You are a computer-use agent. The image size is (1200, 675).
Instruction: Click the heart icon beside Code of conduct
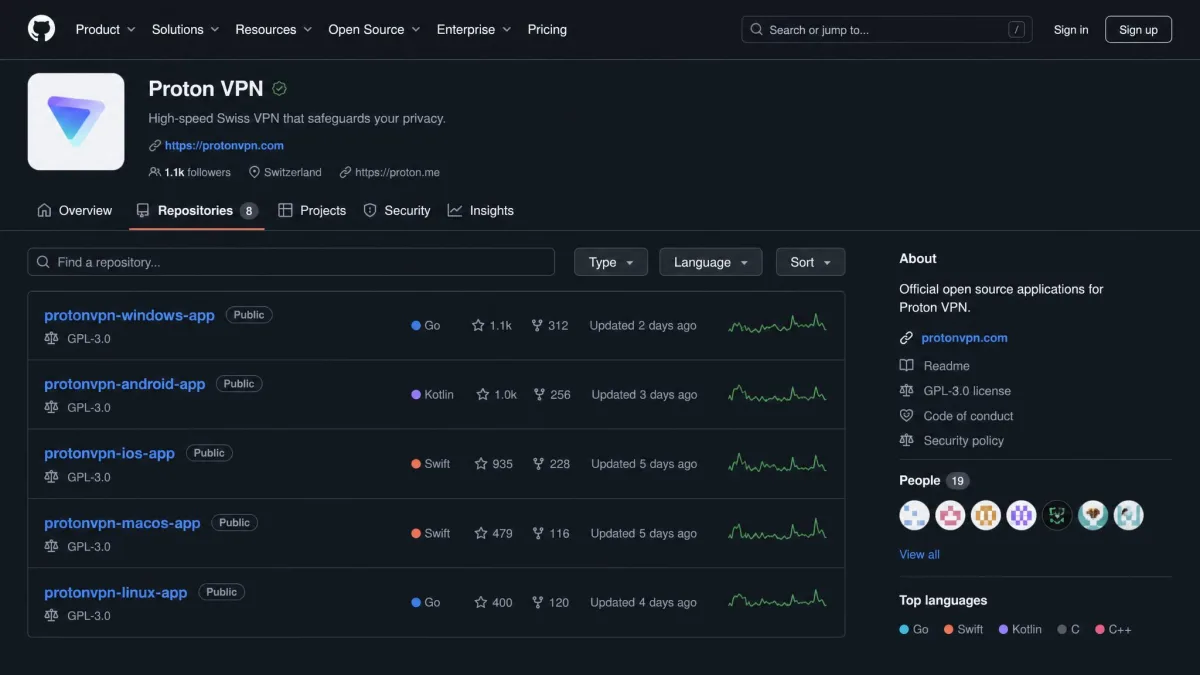[x=907, y=416]
